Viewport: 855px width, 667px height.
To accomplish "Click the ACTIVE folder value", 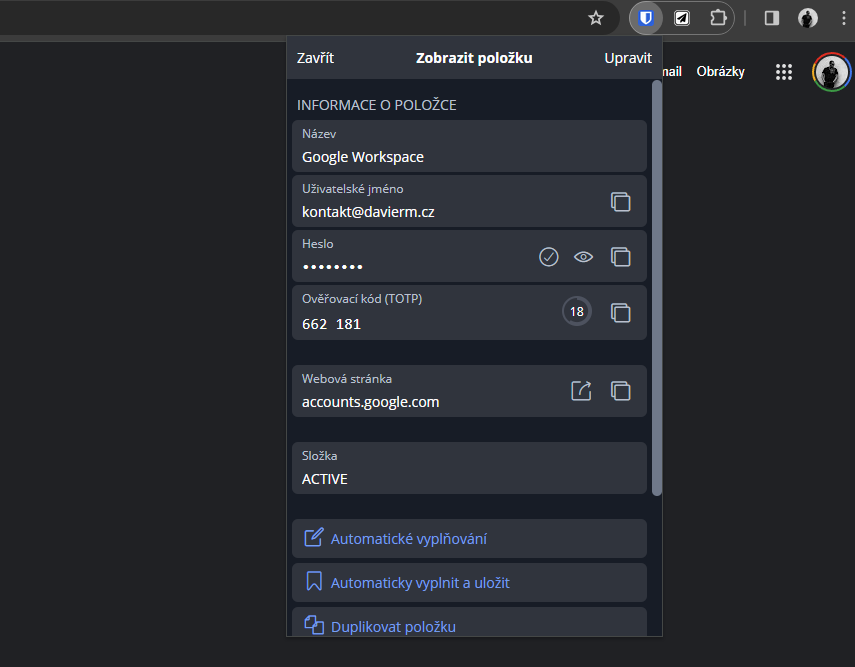I will 324,479.
